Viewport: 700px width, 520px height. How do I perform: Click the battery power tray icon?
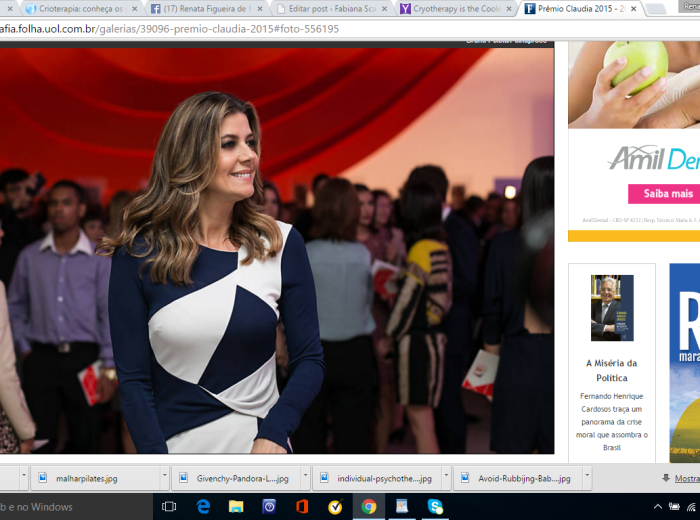click(x=674, y=507)
